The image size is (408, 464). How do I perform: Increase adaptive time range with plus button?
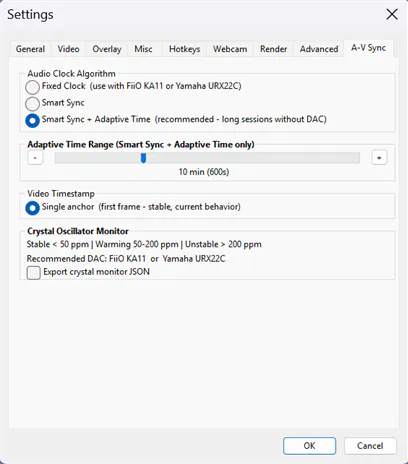click(x=379, y=158)
